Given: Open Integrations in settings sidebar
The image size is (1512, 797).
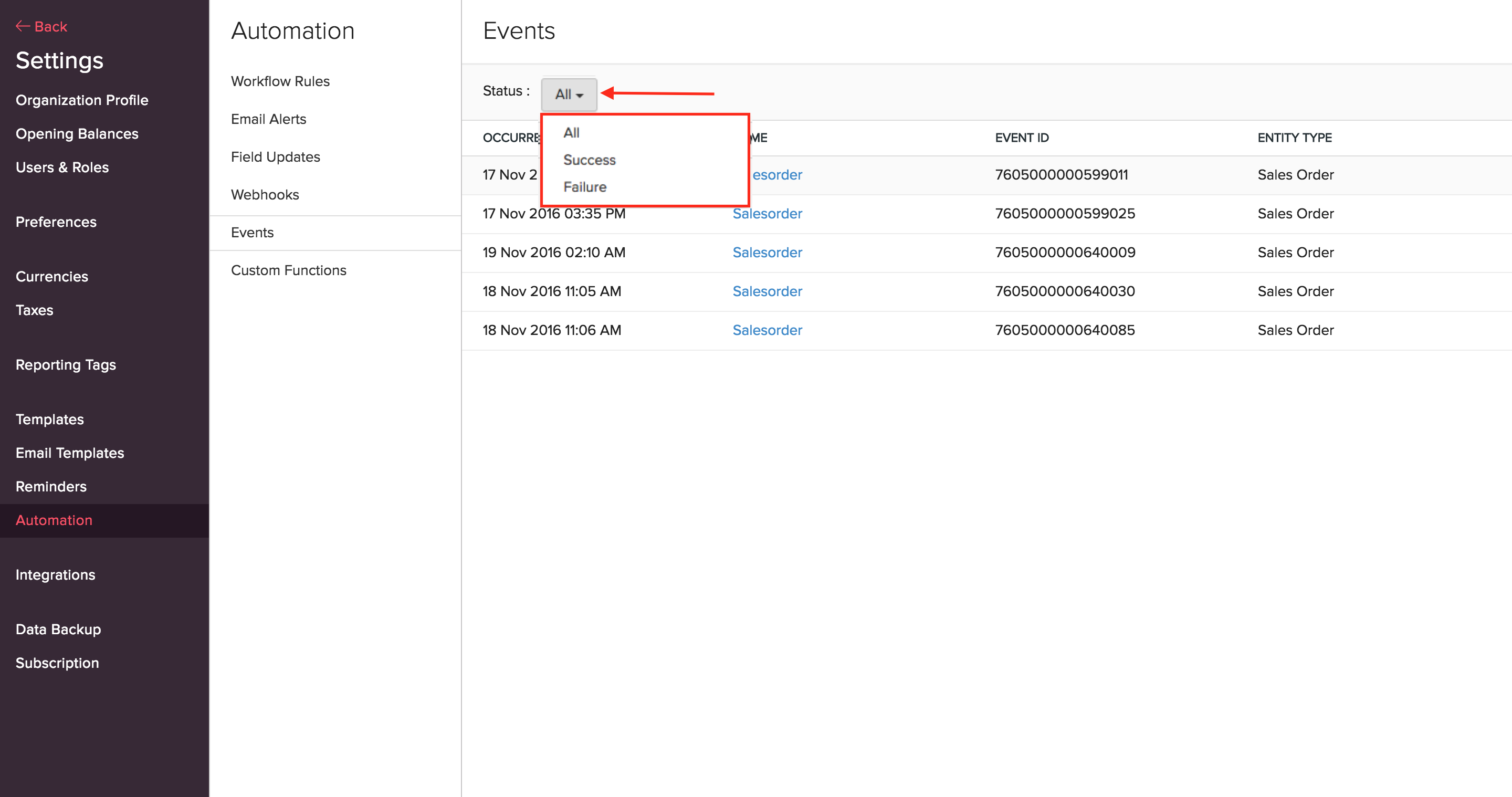Looking at the screenshot, I should tap(55, 574).
